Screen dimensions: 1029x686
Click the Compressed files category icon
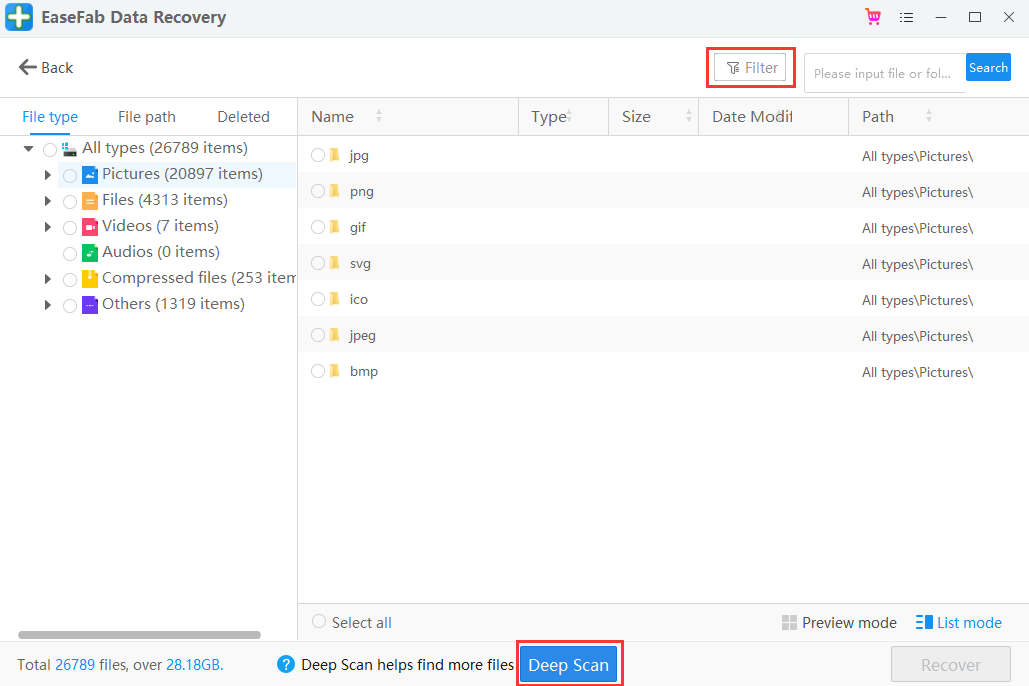[90, 278]
